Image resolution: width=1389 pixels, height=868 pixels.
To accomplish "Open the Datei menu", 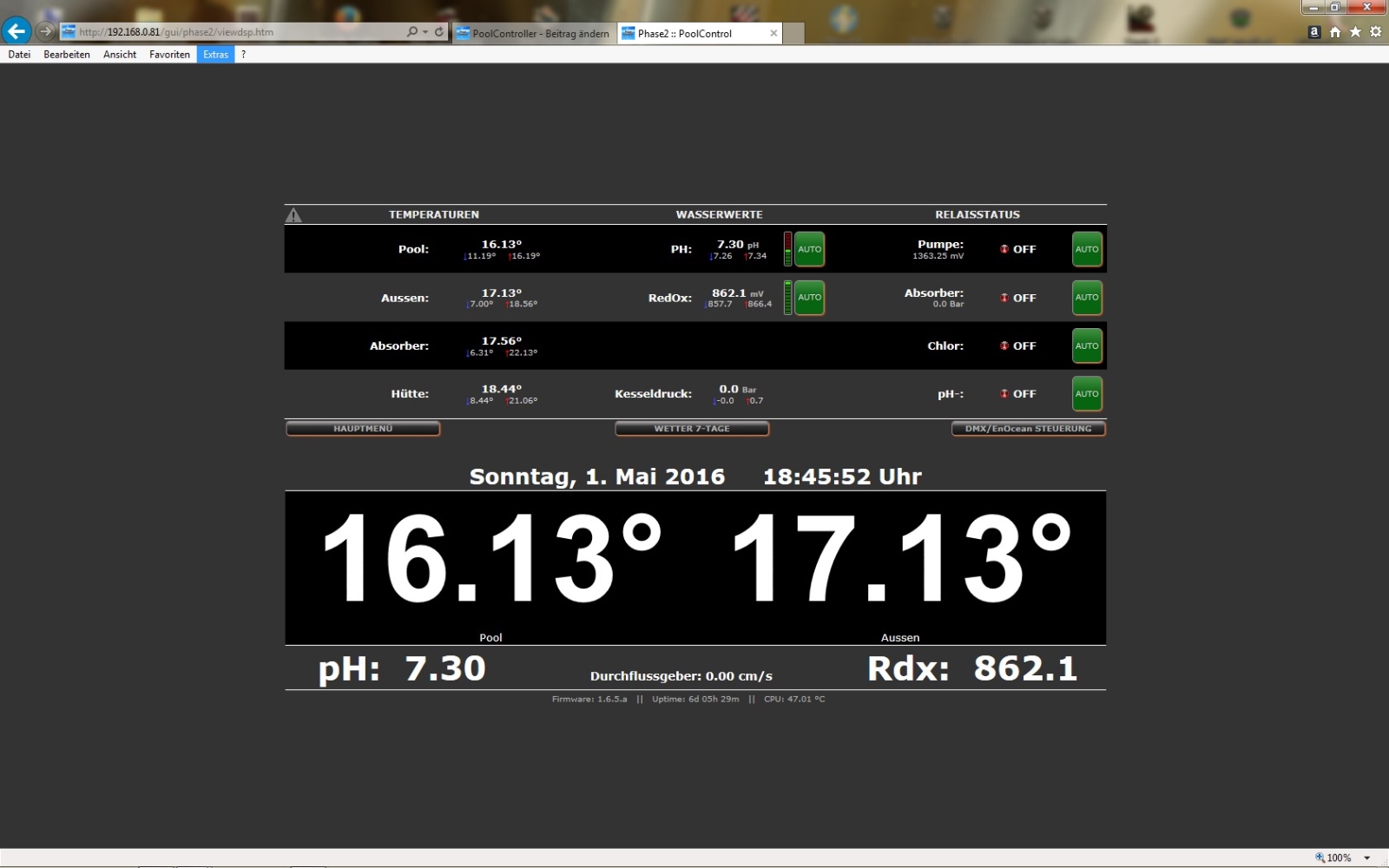I will click(19, 55).
